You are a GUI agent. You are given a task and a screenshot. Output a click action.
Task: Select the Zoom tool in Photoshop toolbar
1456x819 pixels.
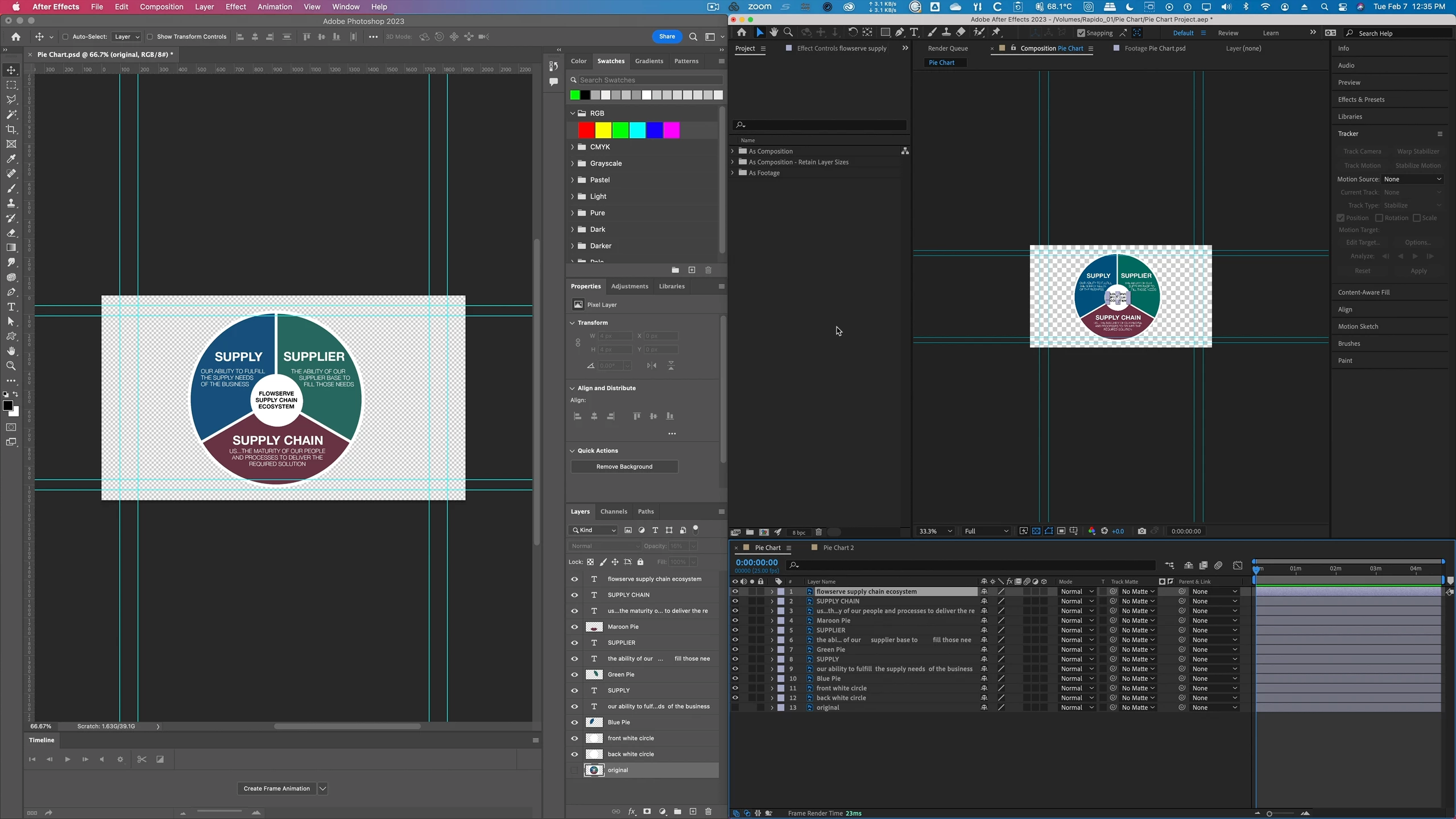(11, 366)
